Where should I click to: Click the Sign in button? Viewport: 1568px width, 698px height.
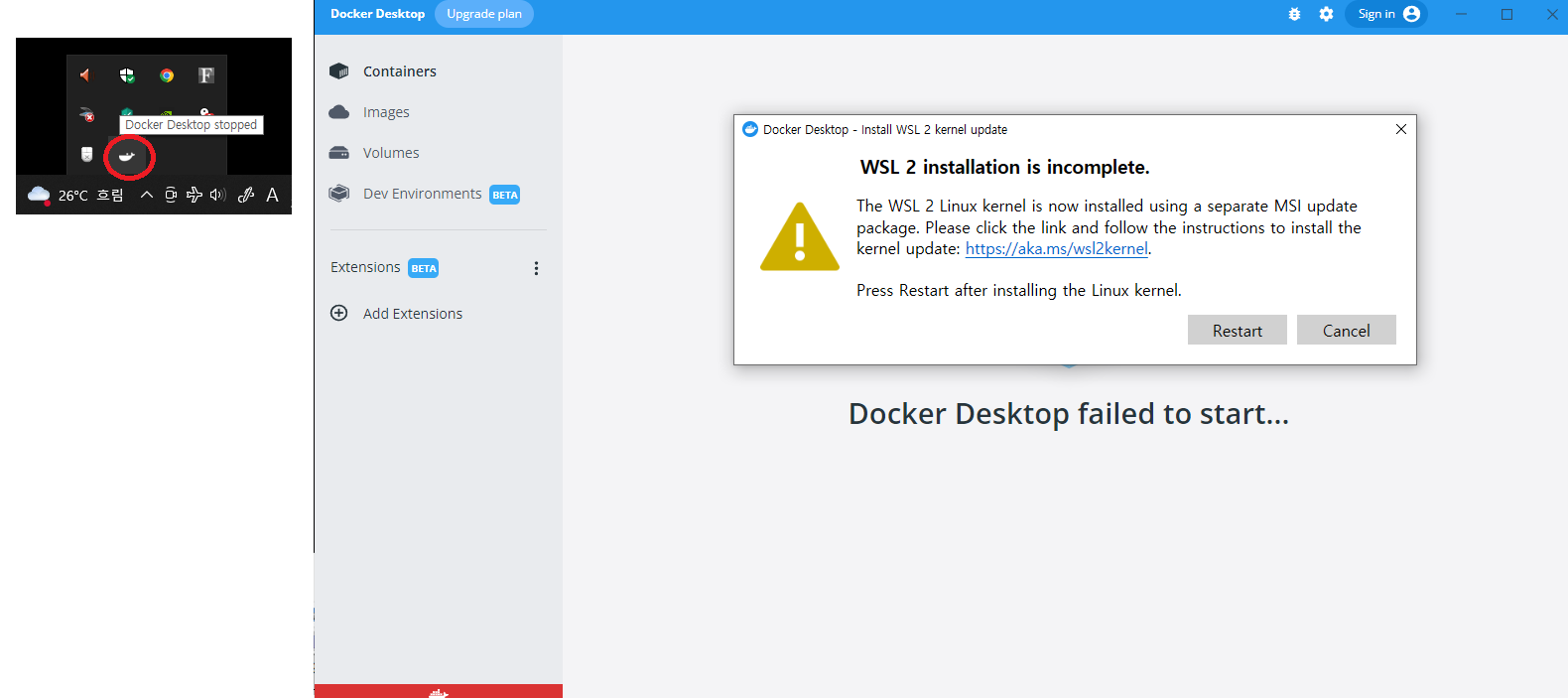(1386, 14)
